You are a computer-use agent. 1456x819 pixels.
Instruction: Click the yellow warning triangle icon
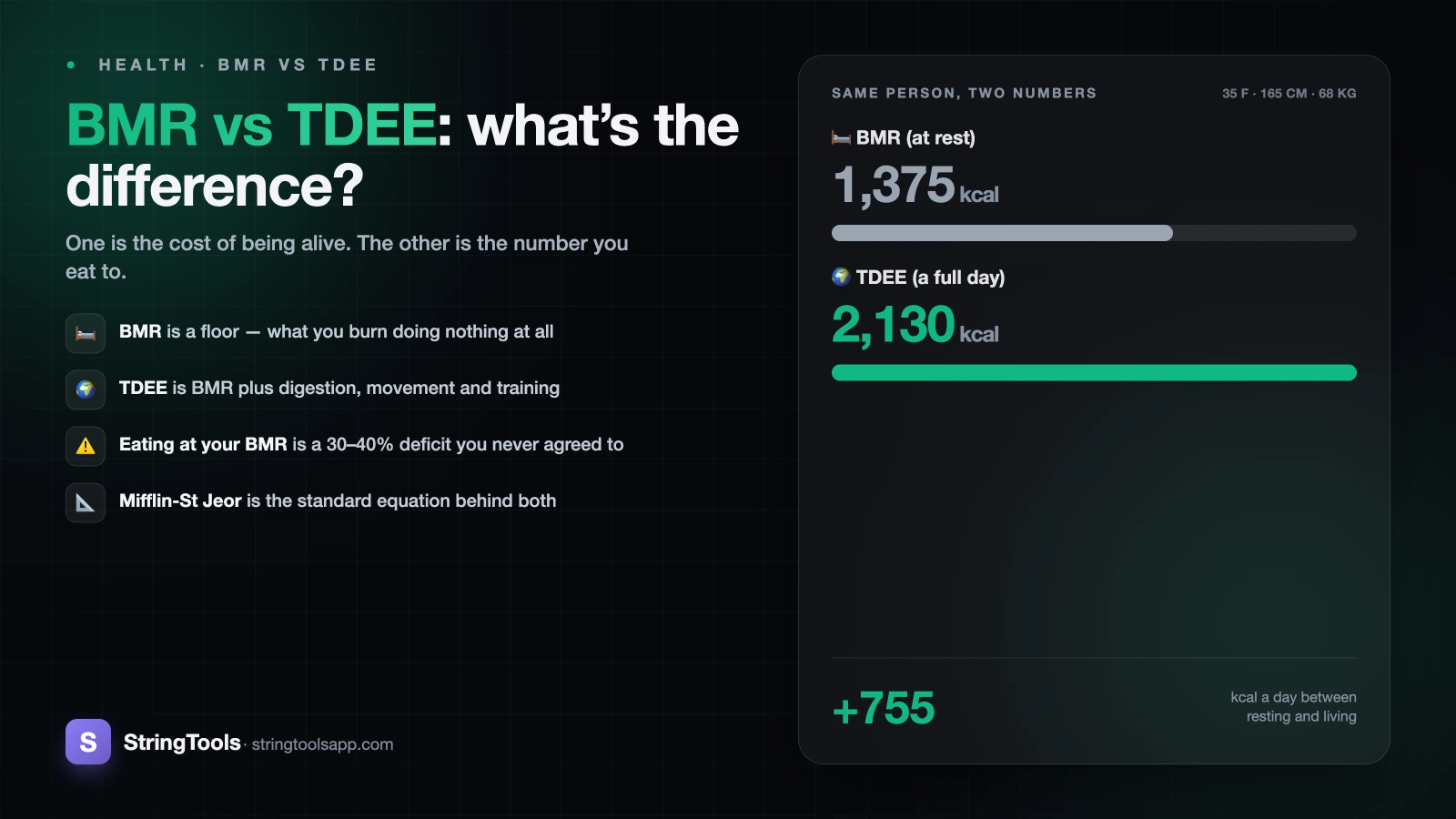[x=86, y=446]
